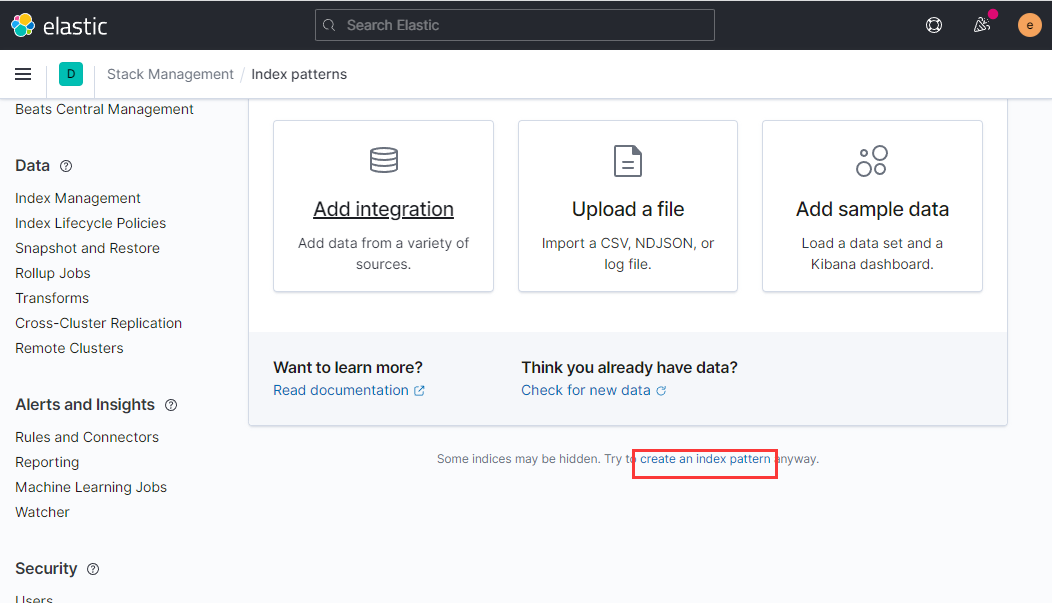Select Machine Learning Jobs in sidebar
1052x603 pixels.
91,487
